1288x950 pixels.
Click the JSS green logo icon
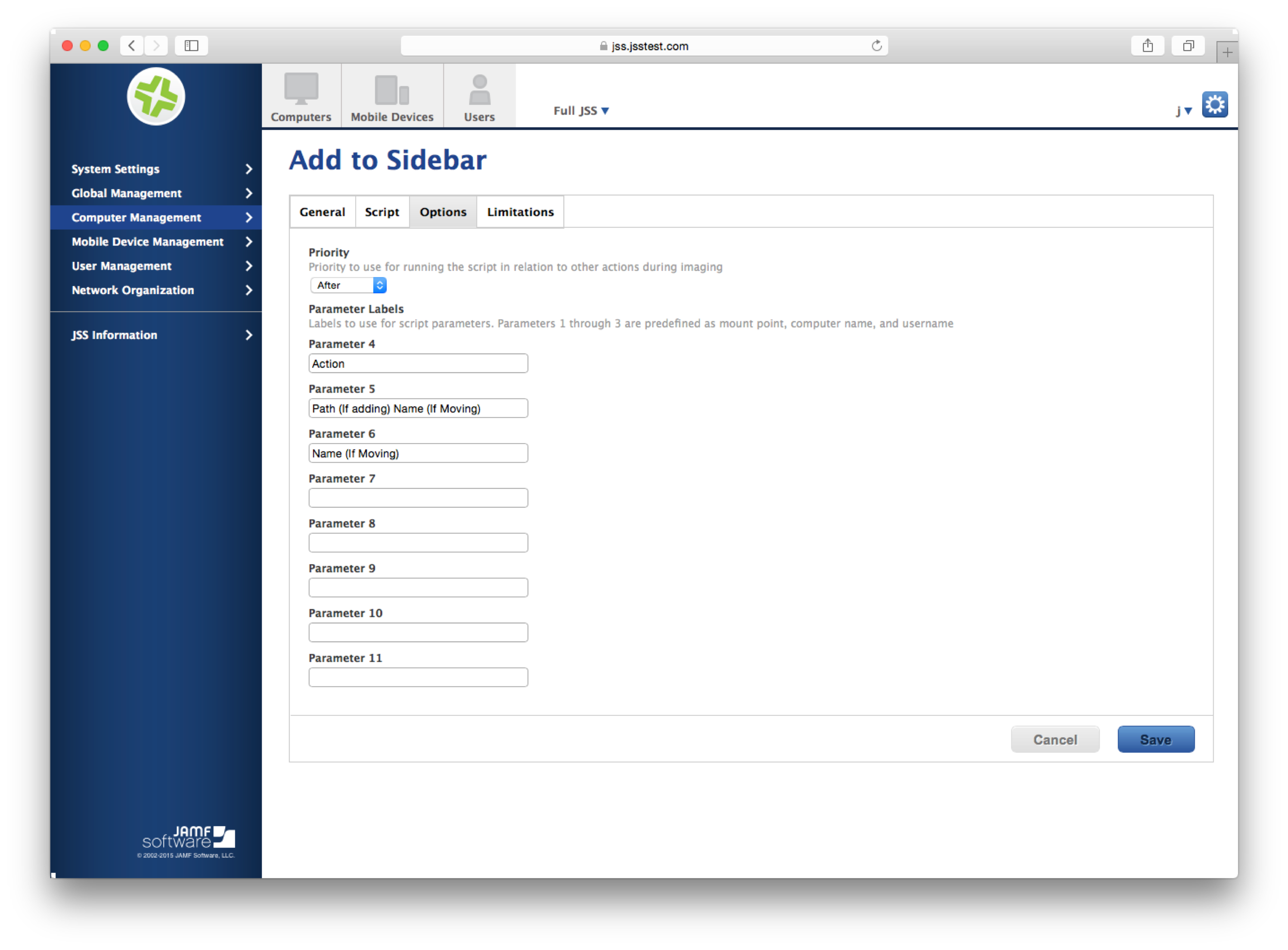point(156,96)
